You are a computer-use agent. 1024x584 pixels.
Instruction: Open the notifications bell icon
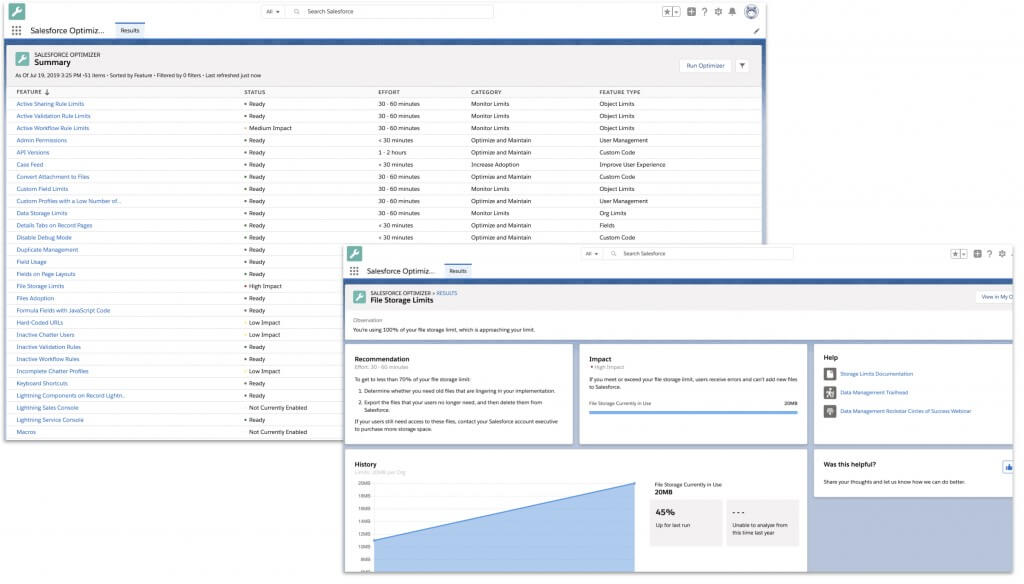click(x=732, y=11)
